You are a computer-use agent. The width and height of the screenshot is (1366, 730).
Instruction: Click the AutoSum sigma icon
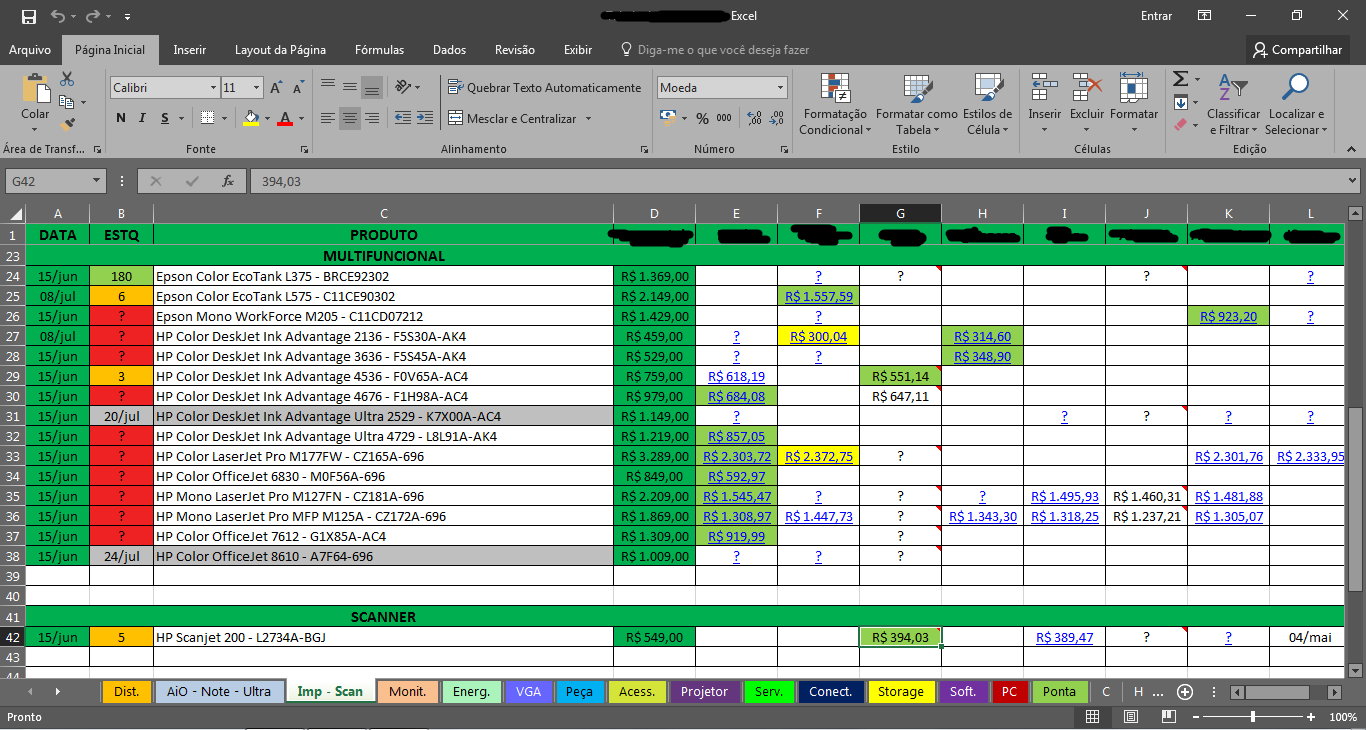[x=1180, y=79]
